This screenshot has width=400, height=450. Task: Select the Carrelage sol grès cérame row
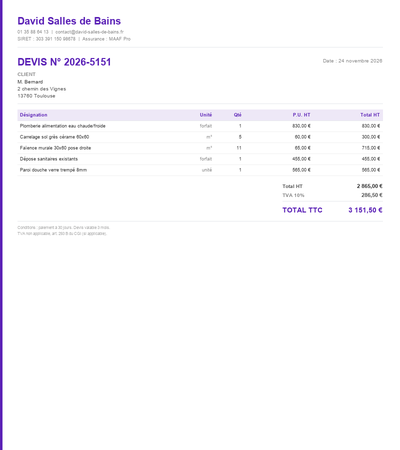pyautogui.click(x=200, y=137)
